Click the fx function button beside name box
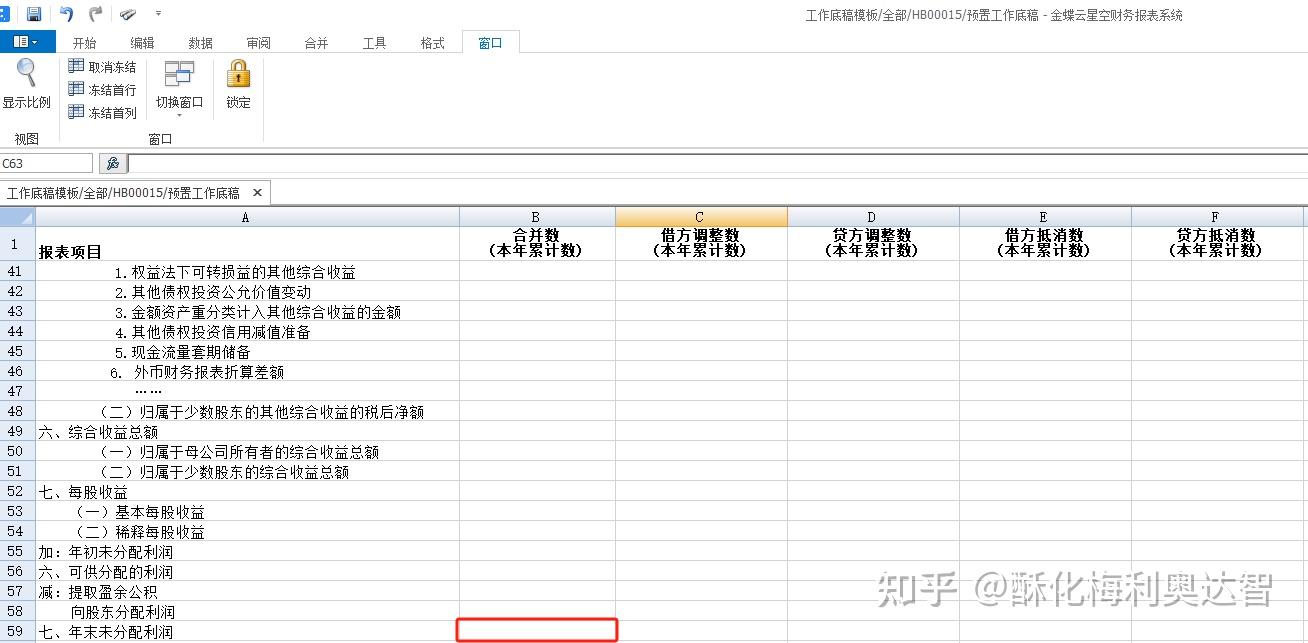Viewport: 1308px width, 643px height. coord(113,162)
